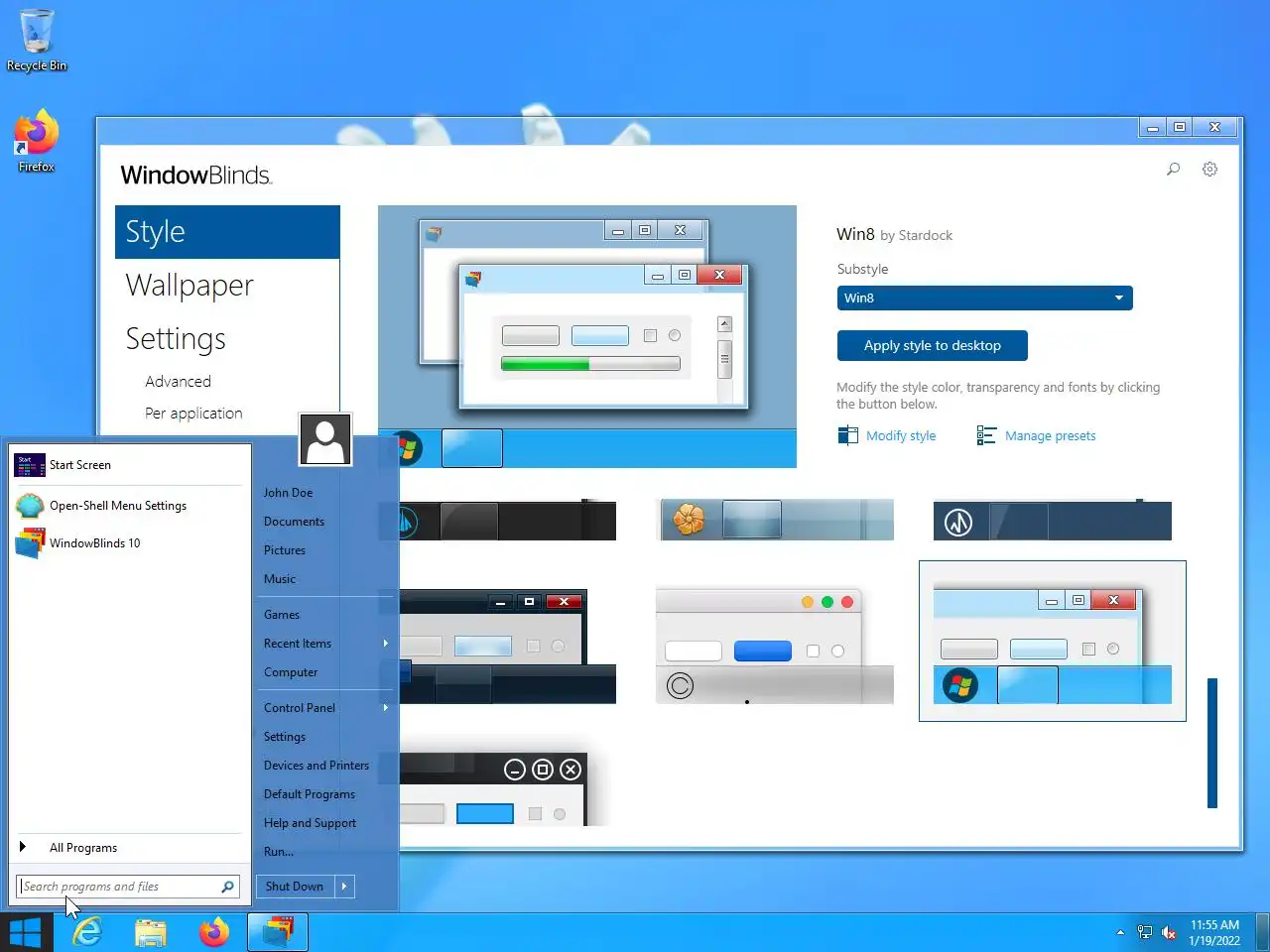1270x952 pixels.
Task: Open Settings in the Start menu's right column
Action: tap(285, 737)
